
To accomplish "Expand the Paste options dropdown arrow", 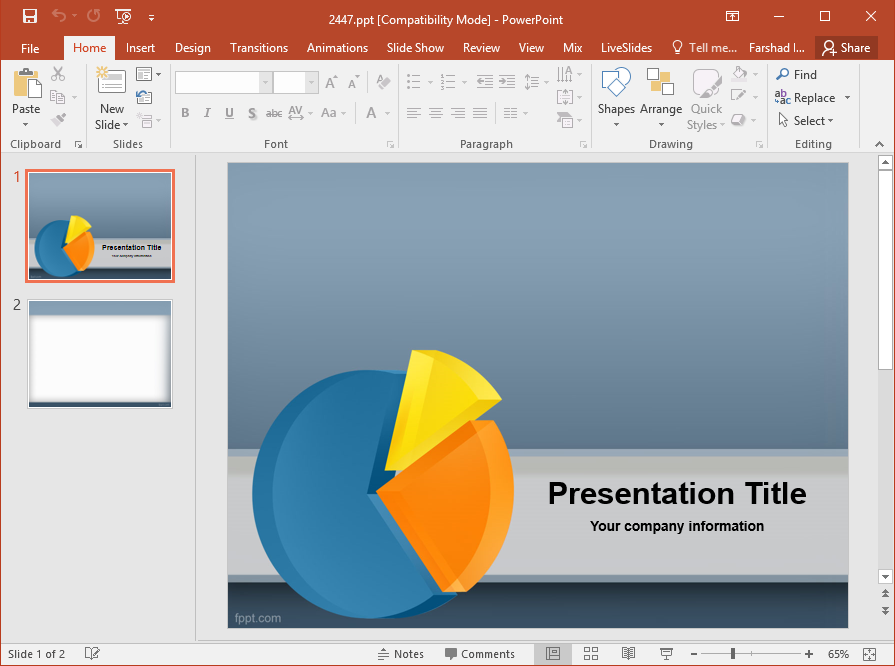I will [26, 124].
